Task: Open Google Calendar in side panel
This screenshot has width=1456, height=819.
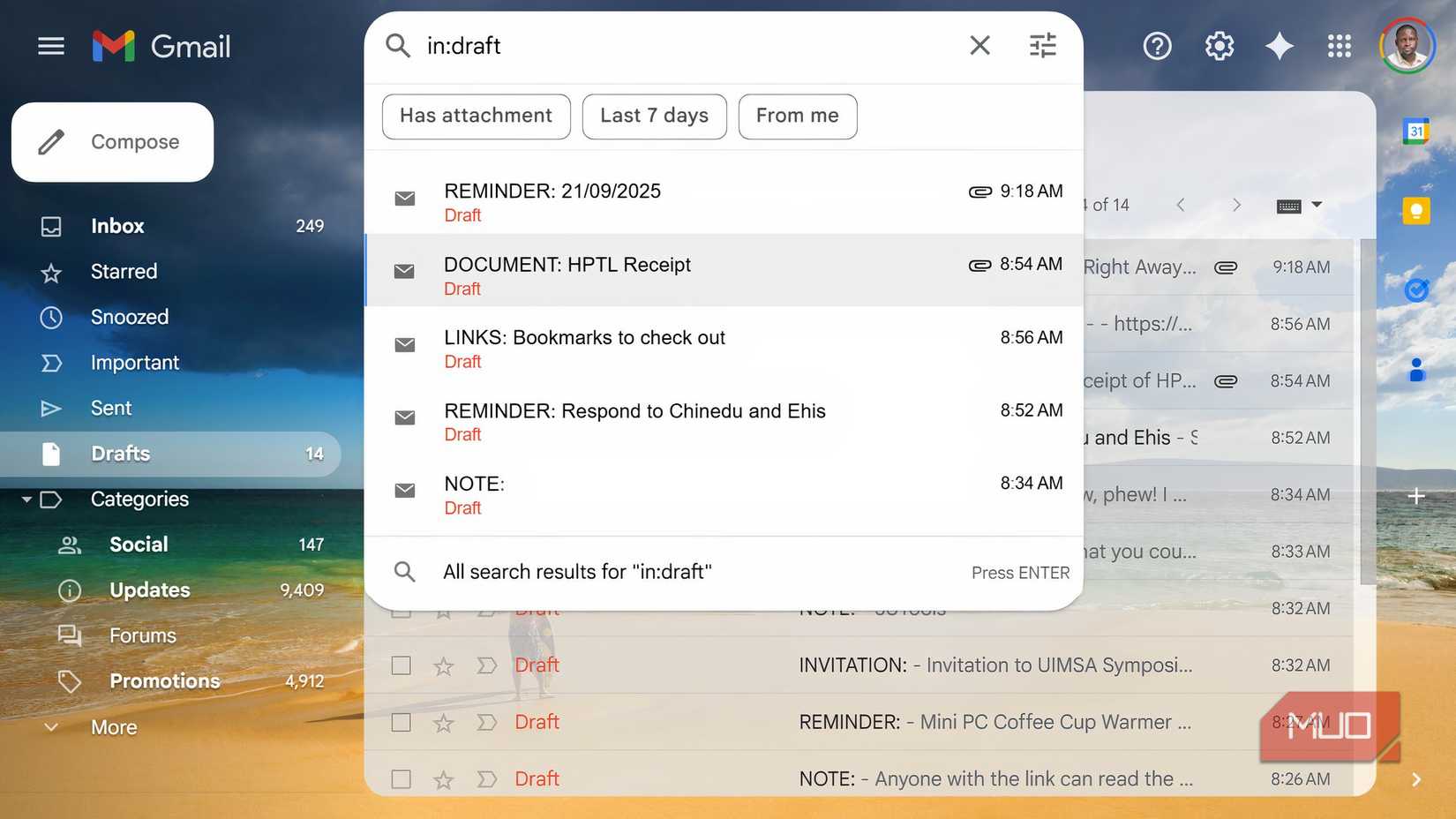Action: tap(1416, 131)
